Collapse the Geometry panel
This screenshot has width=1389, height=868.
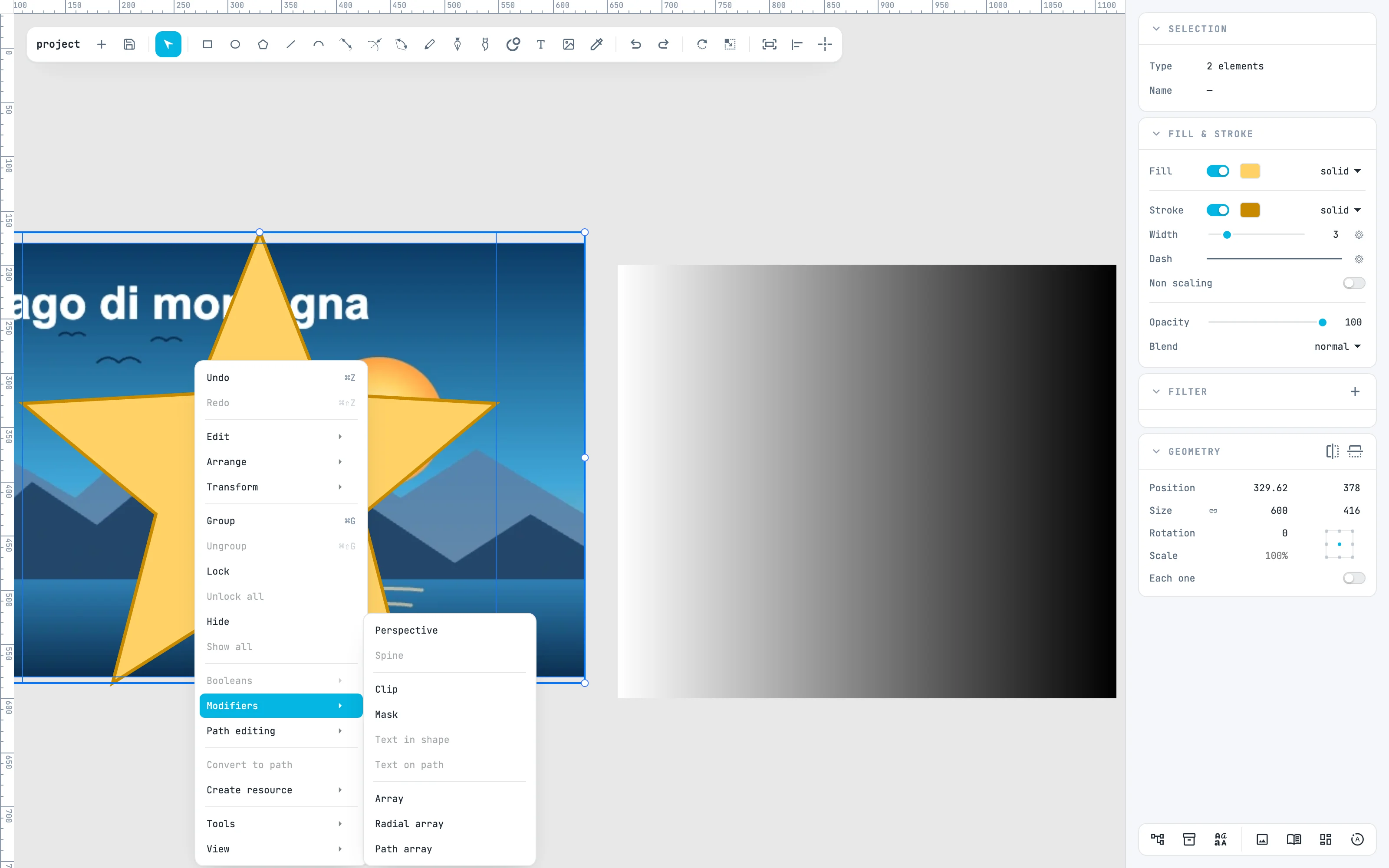pyautogui.click(x=1156, y=451)
